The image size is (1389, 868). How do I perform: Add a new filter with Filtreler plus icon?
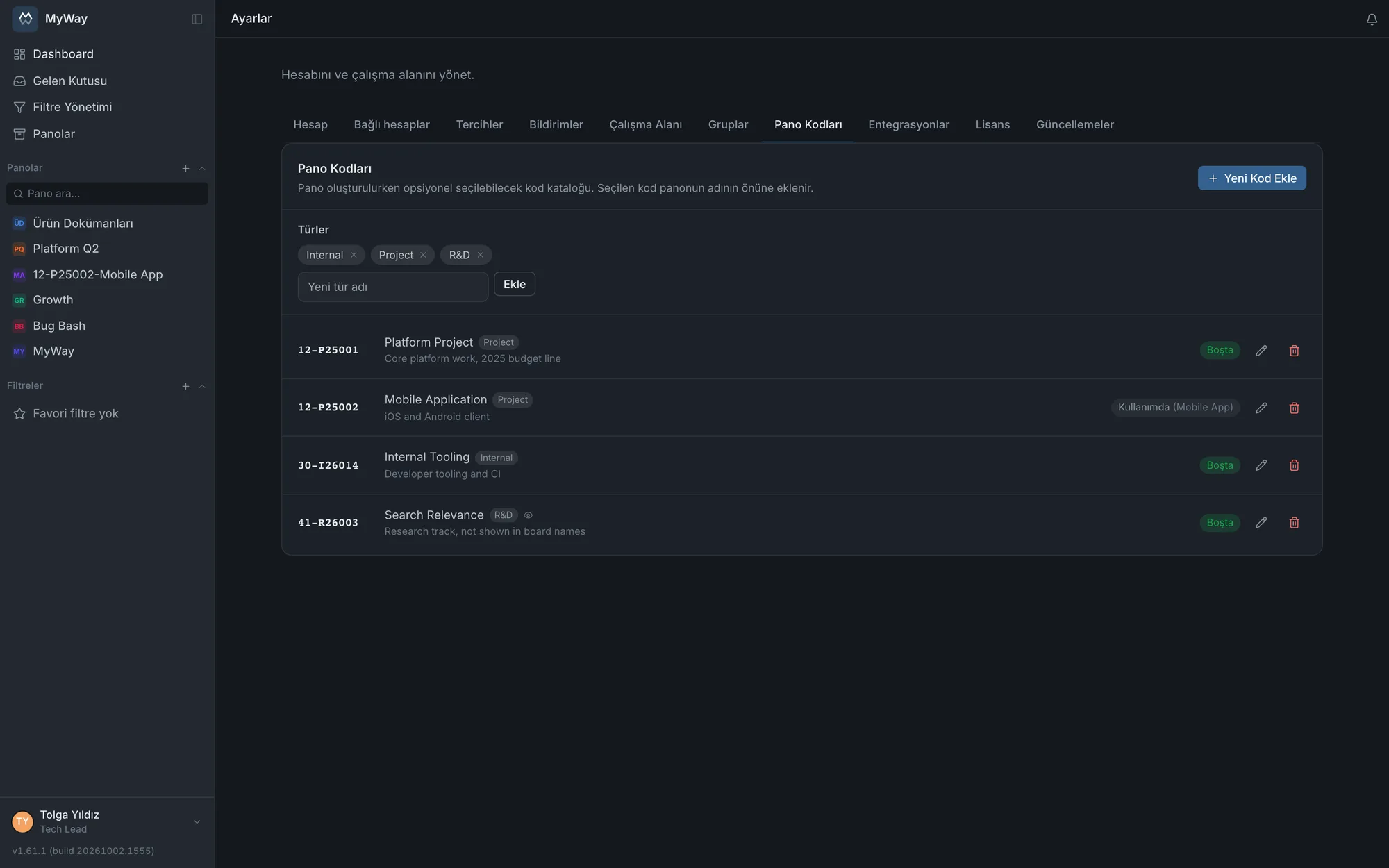pyautogui.click(x=185, y=386)
